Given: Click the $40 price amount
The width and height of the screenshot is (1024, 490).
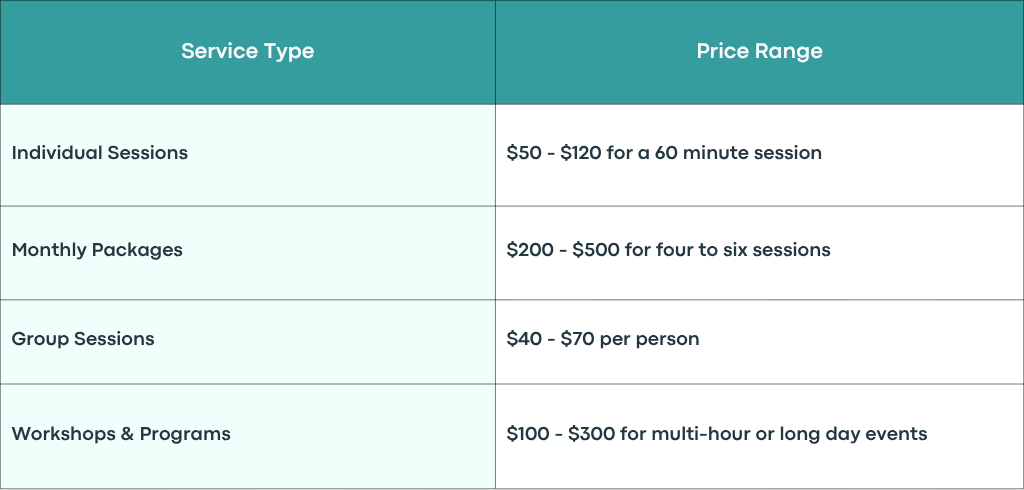Looking at the screenshot, I should [524, 339].
